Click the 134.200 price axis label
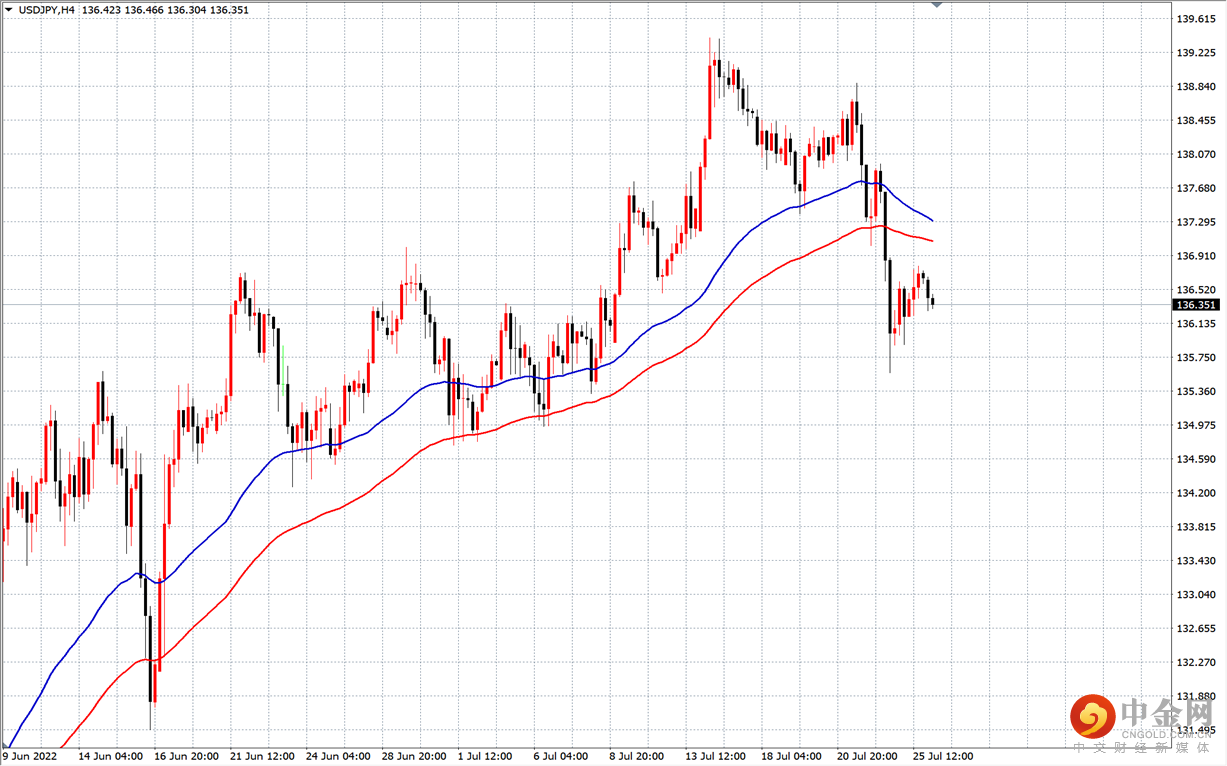The image size is (1227, 766). 1196,494
